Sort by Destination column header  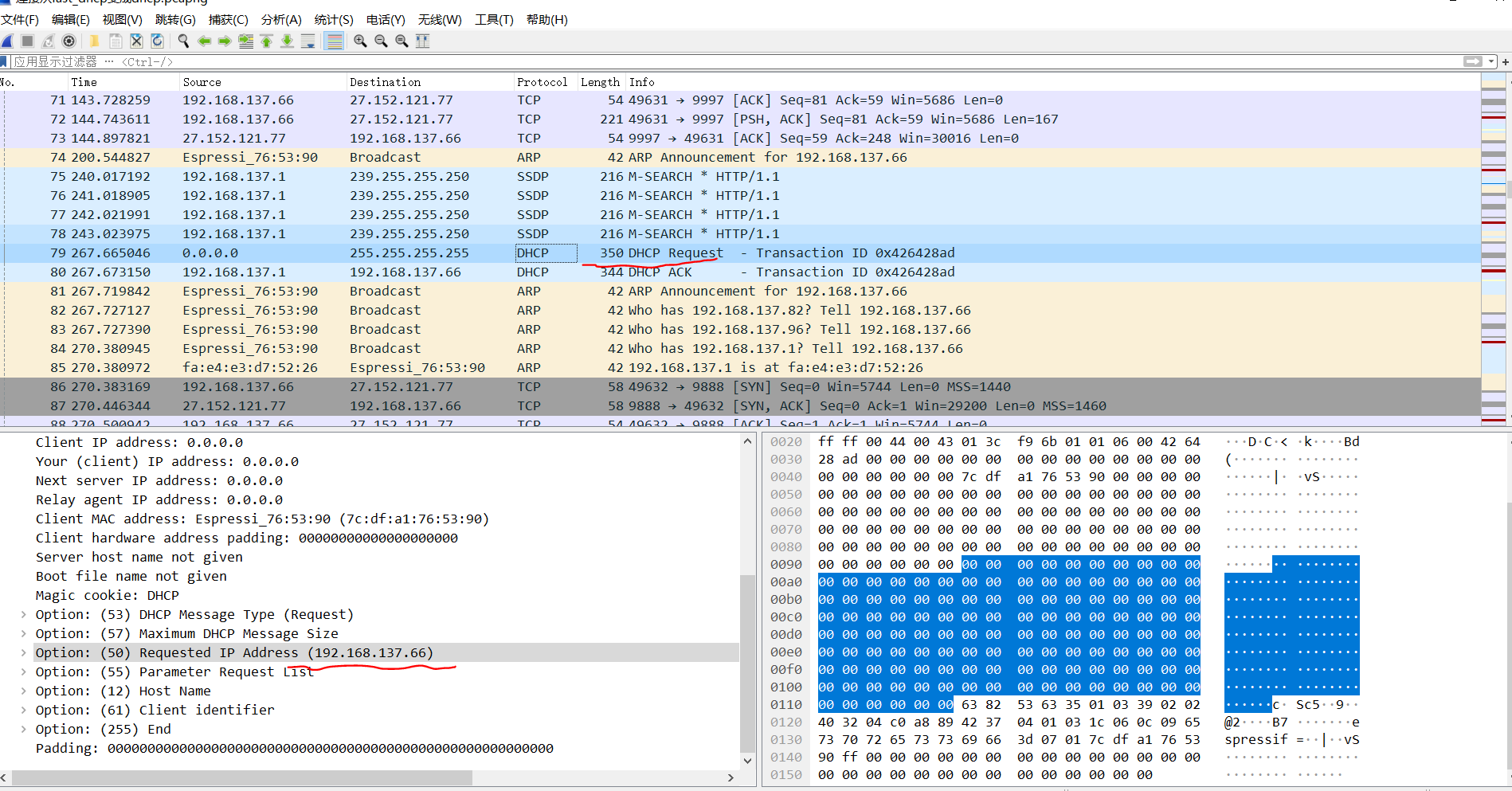430,82
